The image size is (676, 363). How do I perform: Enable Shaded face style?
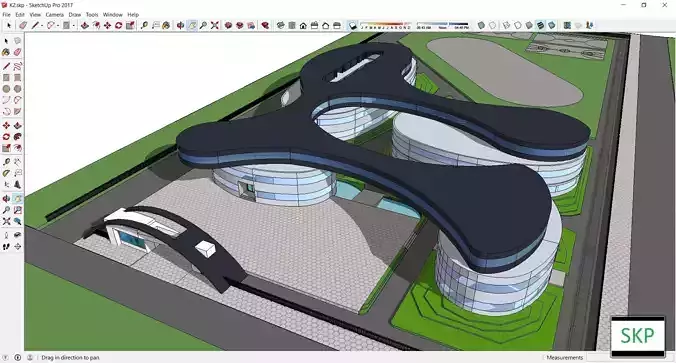(x=529, y=26)
